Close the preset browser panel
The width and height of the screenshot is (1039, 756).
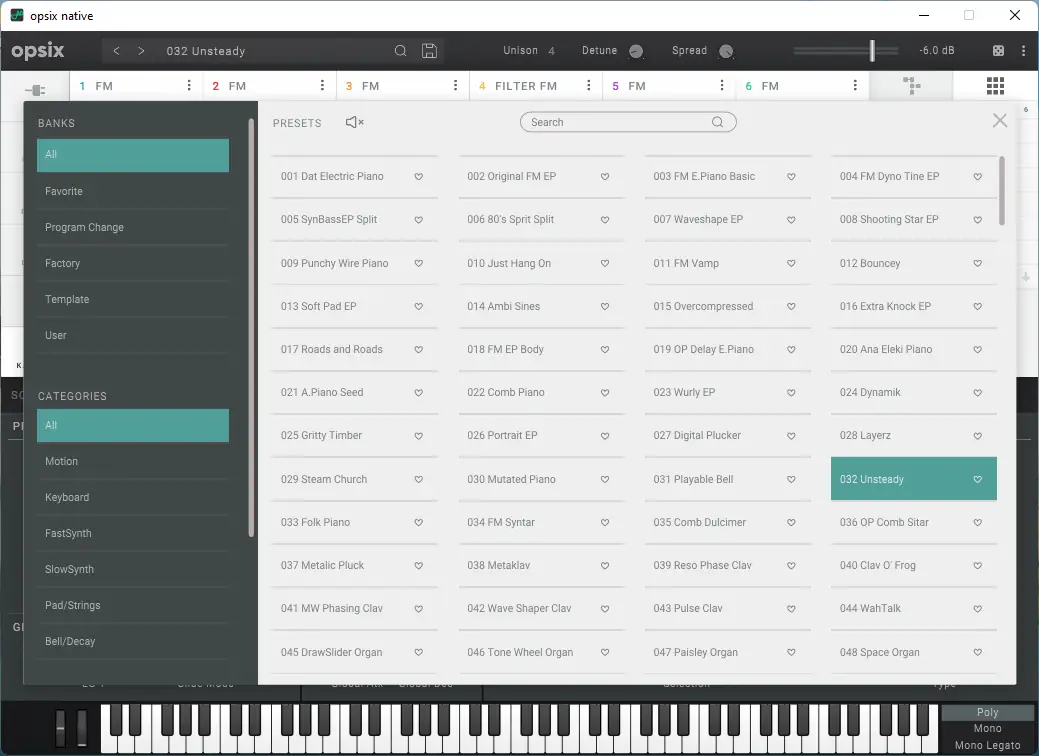tap(1000, 121)
